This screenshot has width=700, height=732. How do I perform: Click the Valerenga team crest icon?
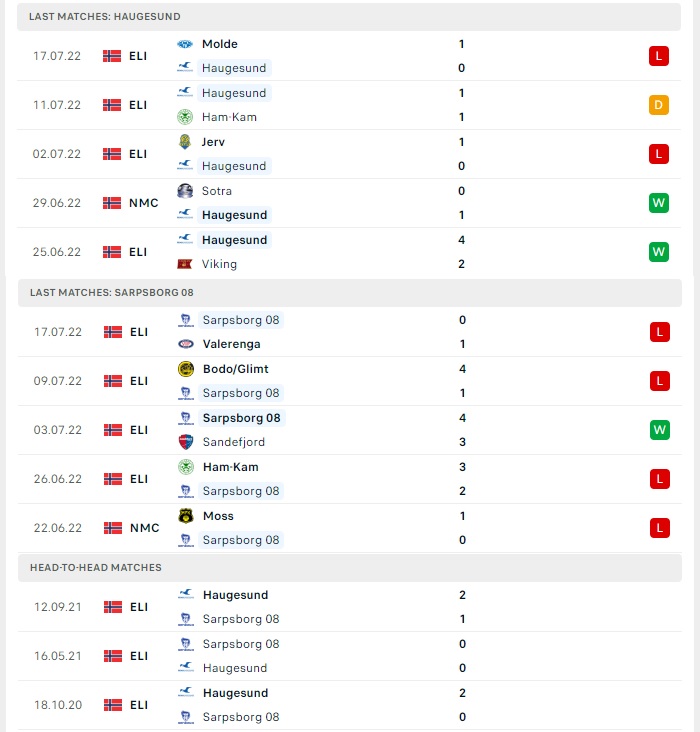tap(186, 344)
